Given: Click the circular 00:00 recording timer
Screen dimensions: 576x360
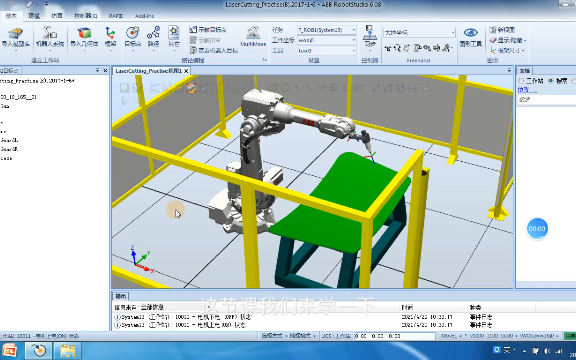Looking at the screenshot, I should pyautogui.click(x=537, y=229).
